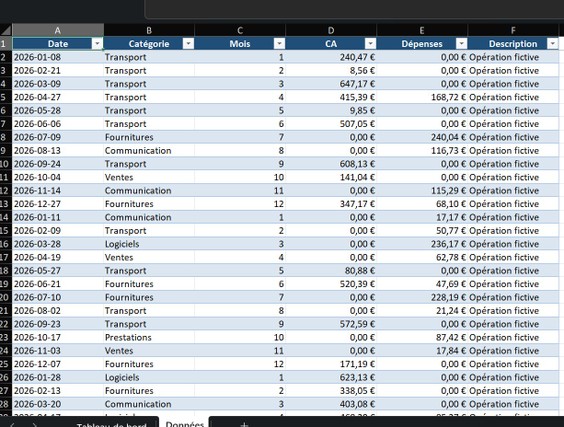
Task: Select the Données sheet tab
Action: (x=185, y=424)
